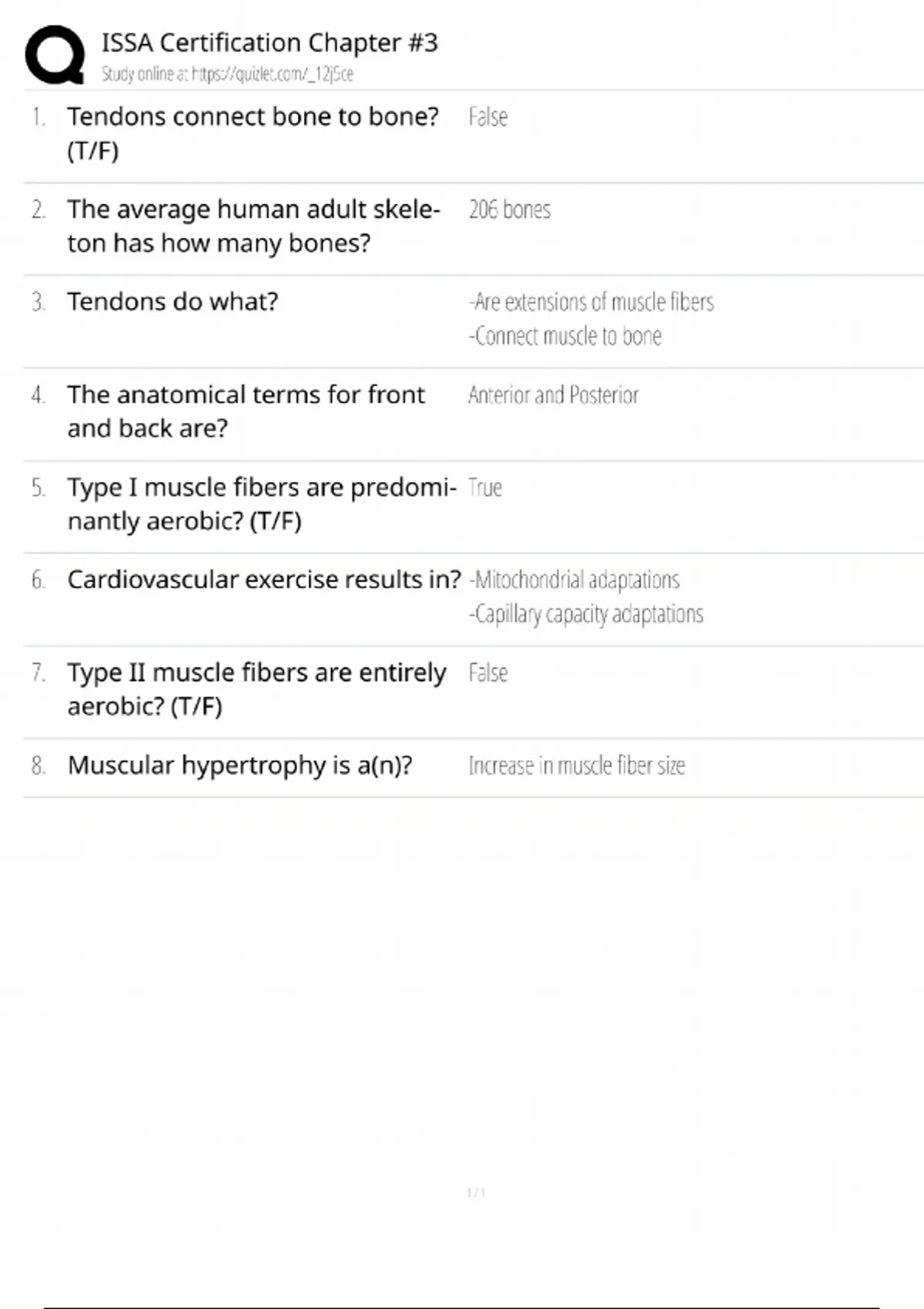Viewport: 924px width, 1309px height.
Task: Click the ISSA Certification Chapter #3 title
Action: (269, 43)
